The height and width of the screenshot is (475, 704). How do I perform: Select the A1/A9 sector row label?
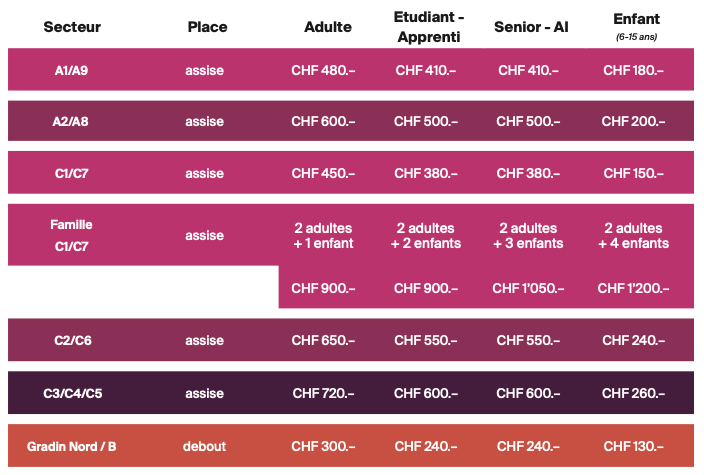(x=71, y=70)
